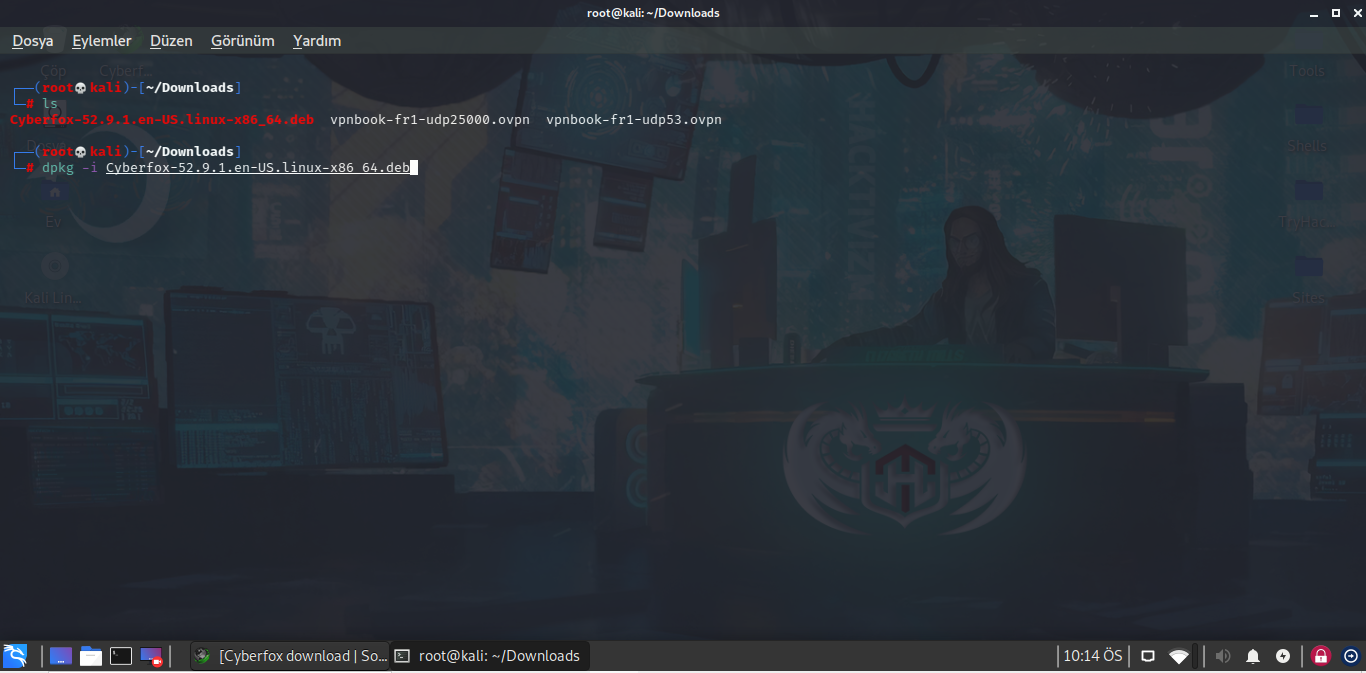The image size is (1366, 673).
Task: Open the notifications bell icon
Action: pos(1253,656)
